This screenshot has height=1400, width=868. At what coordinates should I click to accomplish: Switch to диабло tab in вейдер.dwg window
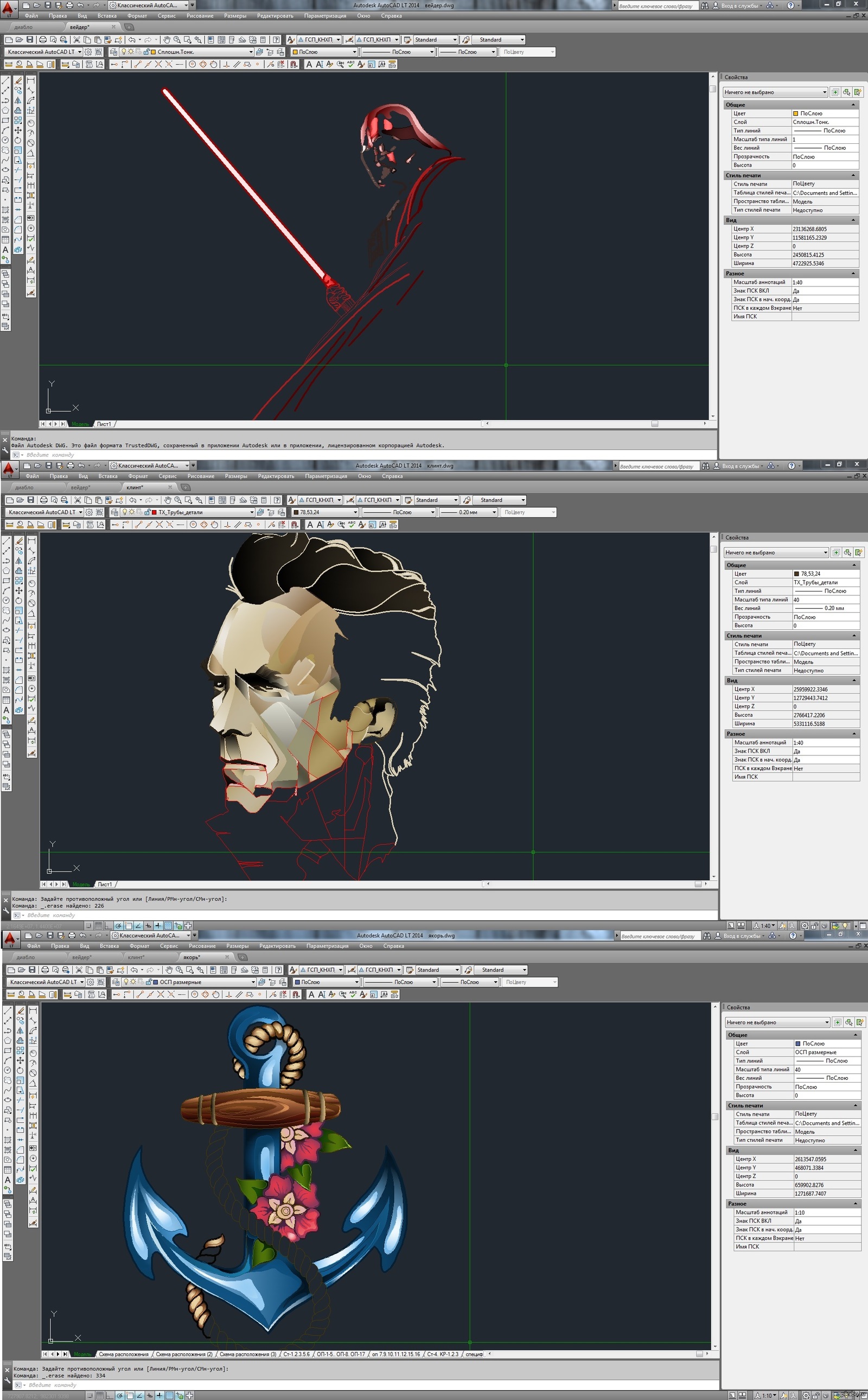click(x=23, y=27)
